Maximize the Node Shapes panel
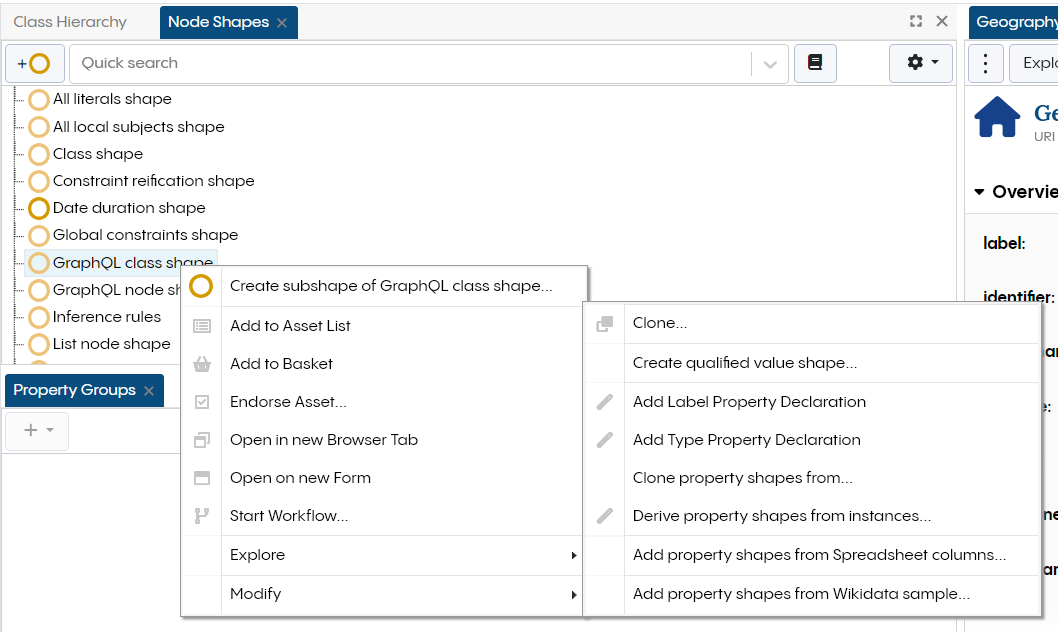The width and height of the screenshot is (1058, 632). (x=916, y=22)
